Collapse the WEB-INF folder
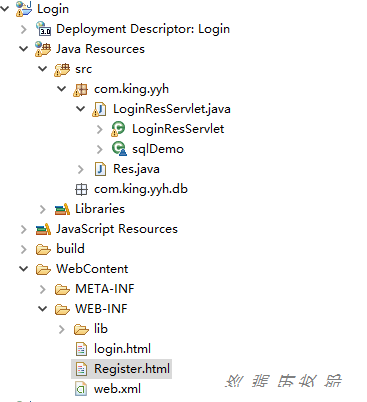 [43, 309]
